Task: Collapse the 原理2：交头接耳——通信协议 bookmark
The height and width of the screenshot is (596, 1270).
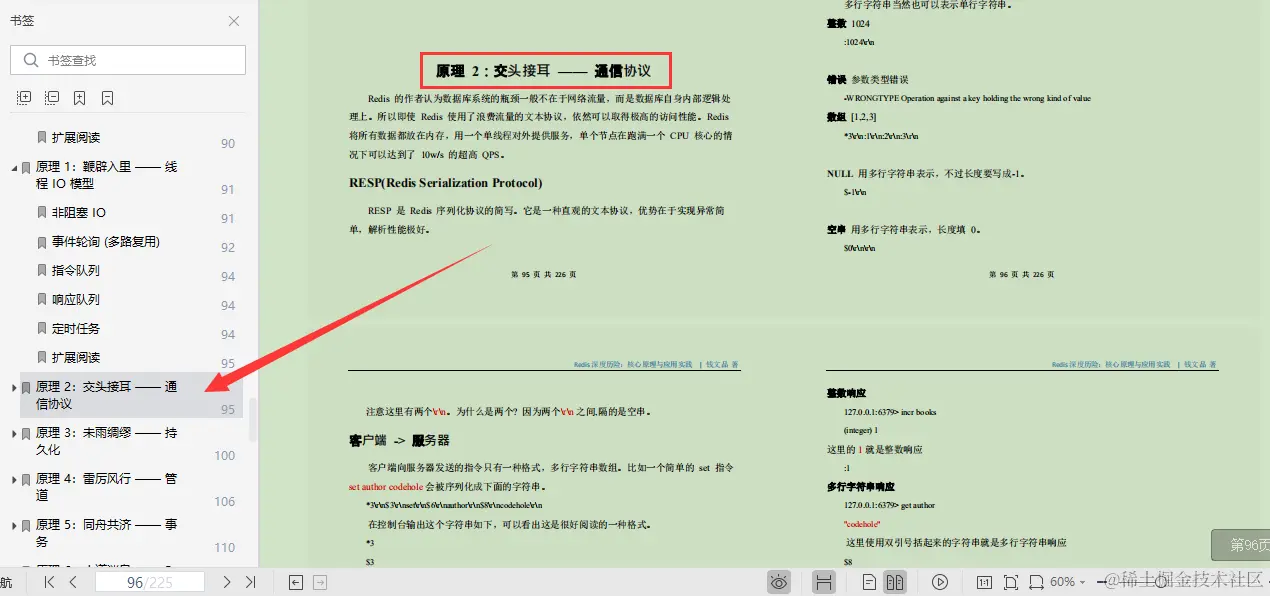Action: click(x=14, y=387)
